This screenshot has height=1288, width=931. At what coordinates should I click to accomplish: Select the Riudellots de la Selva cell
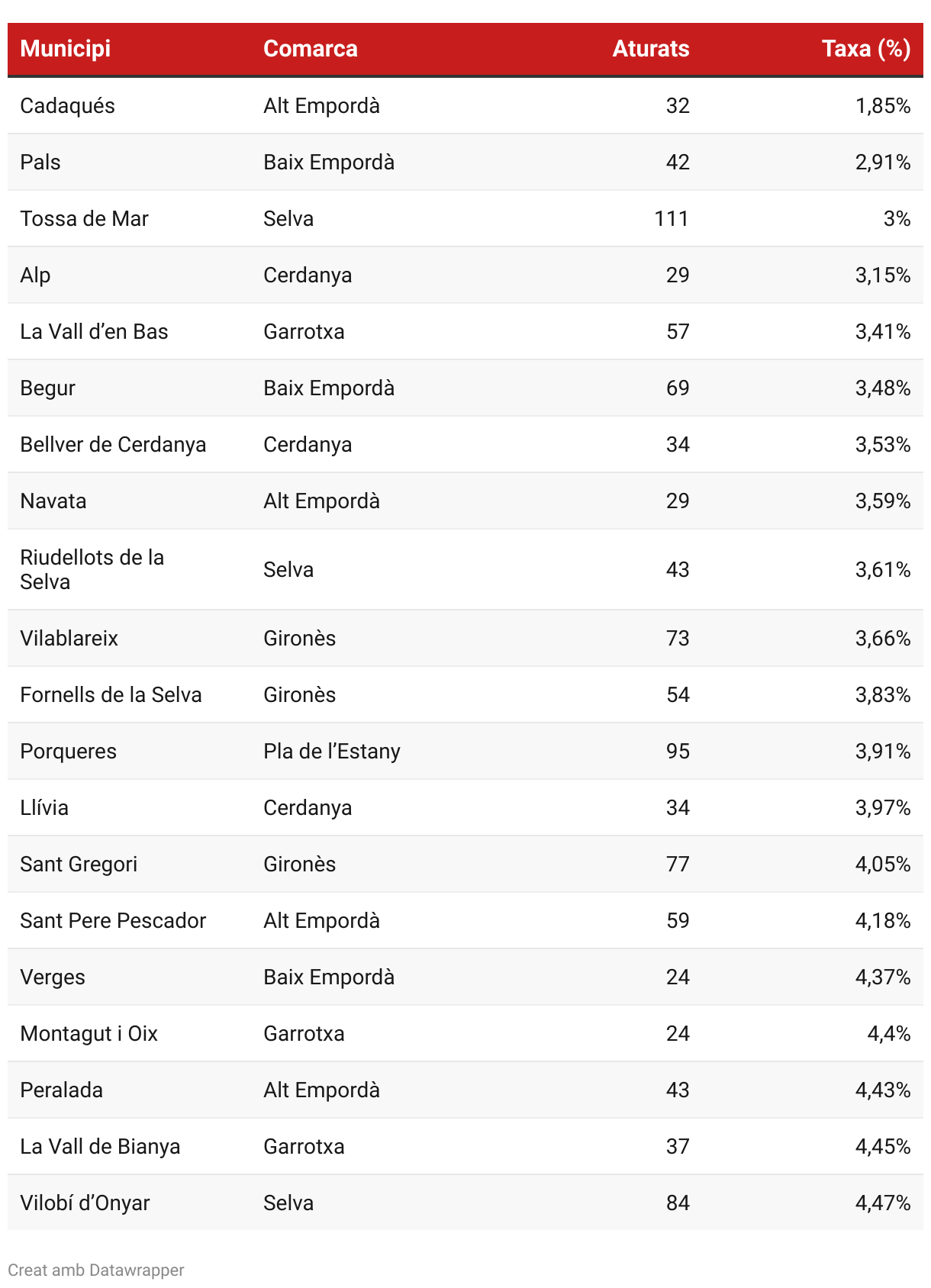tap(92, 569)
